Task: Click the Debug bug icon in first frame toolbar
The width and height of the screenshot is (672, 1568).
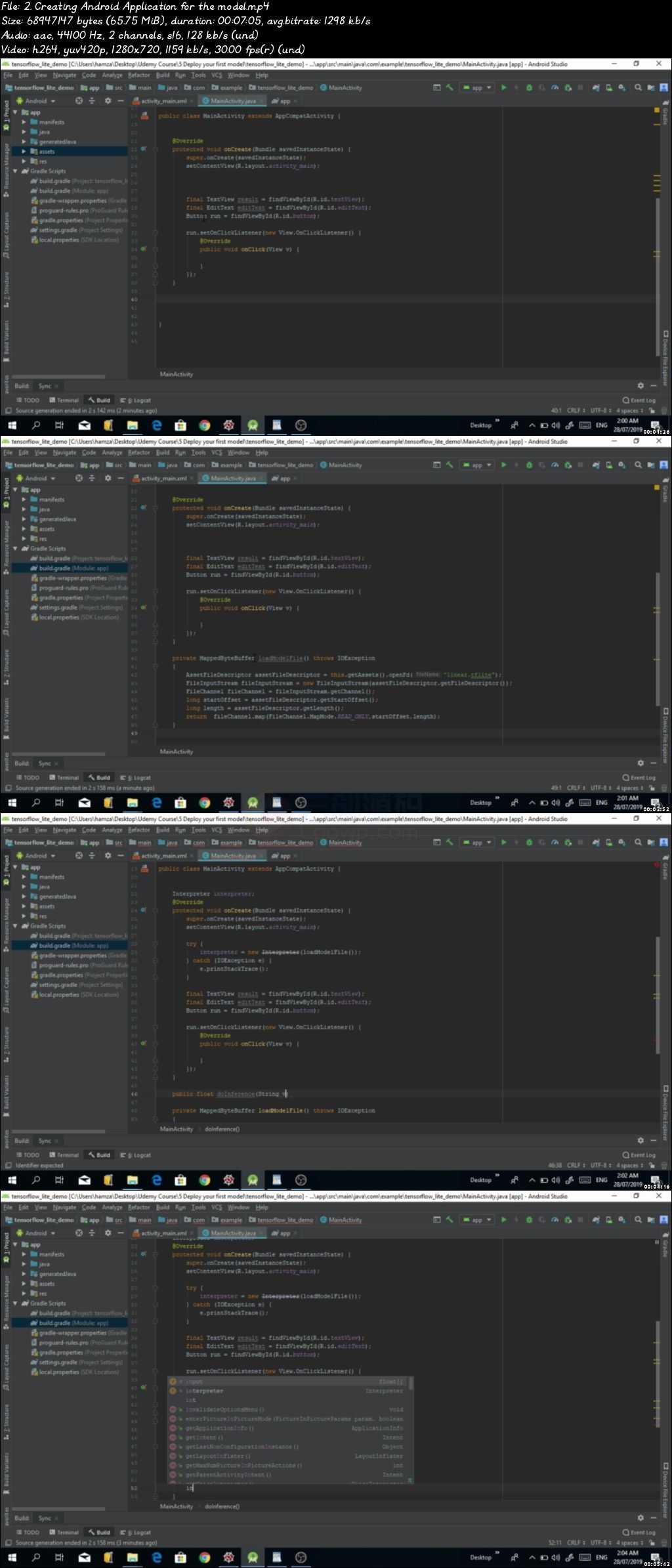Action: coord(529,87)
